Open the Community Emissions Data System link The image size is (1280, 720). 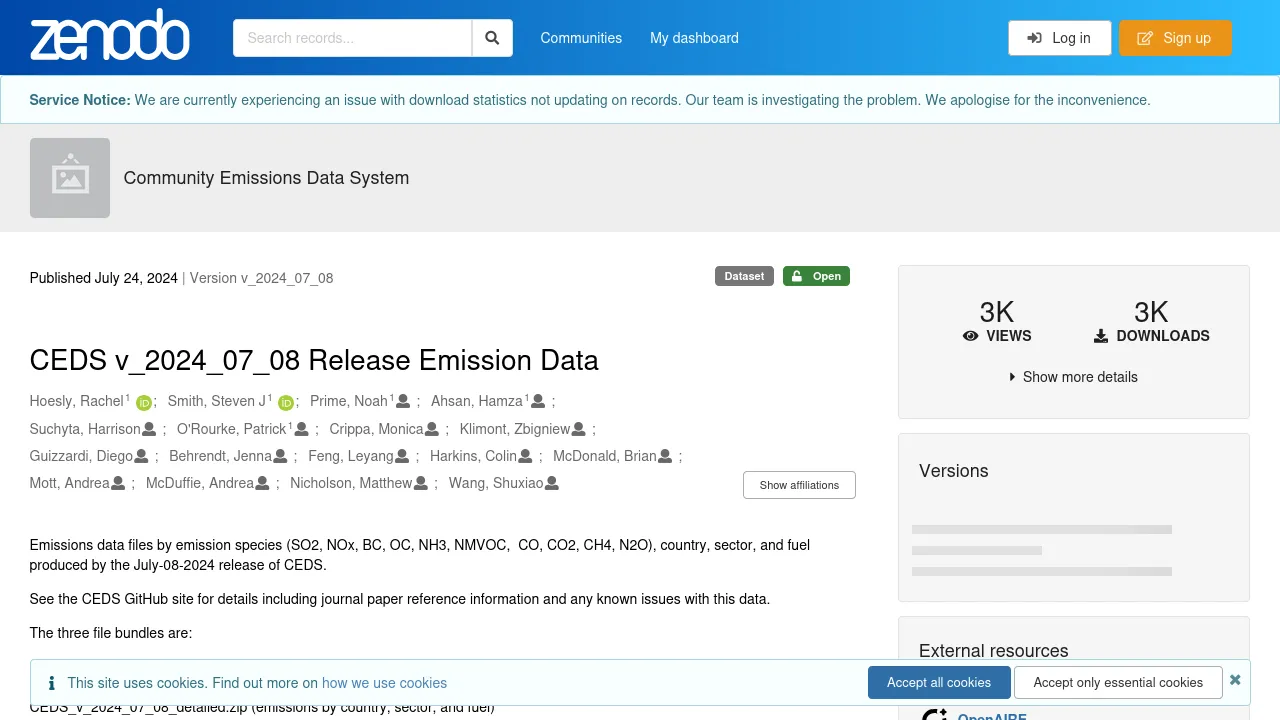266,178
